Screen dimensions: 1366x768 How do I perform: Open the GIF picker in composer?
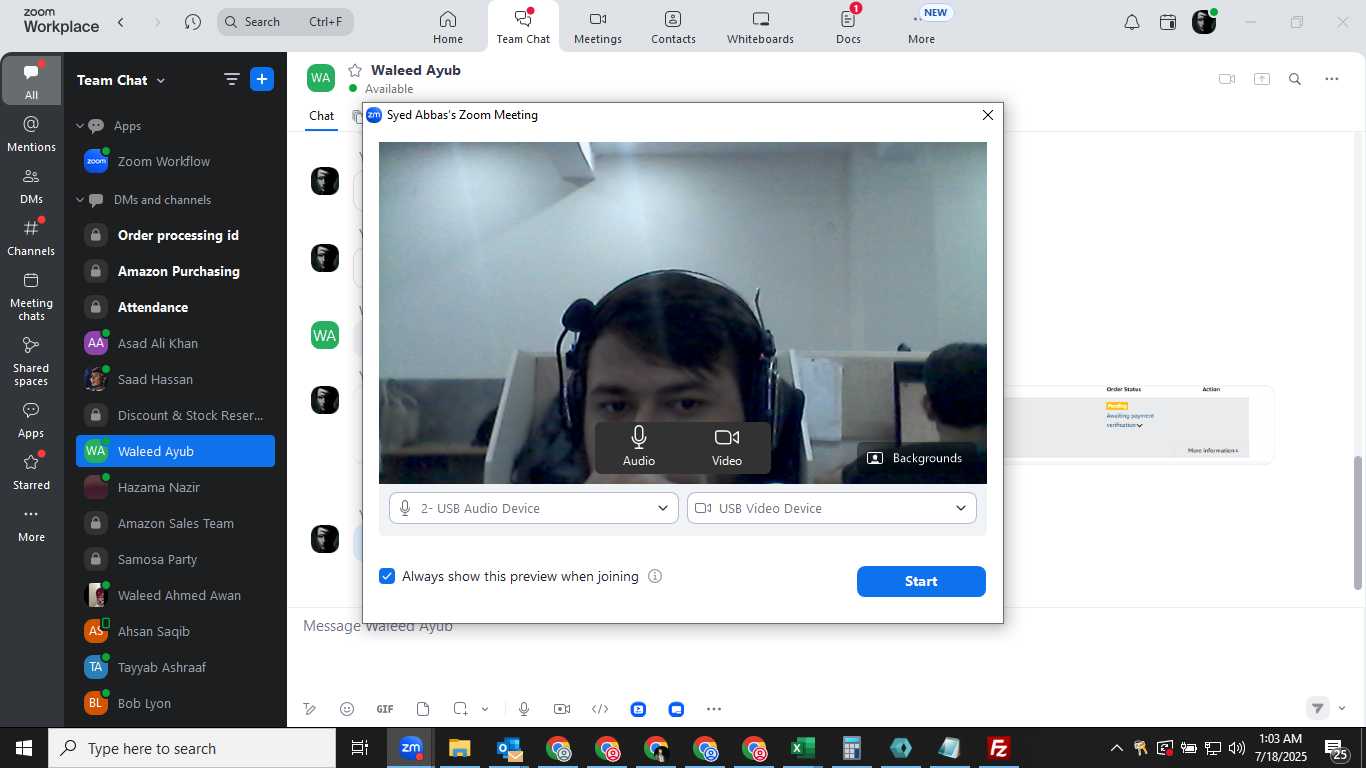[x=385, y=709]
